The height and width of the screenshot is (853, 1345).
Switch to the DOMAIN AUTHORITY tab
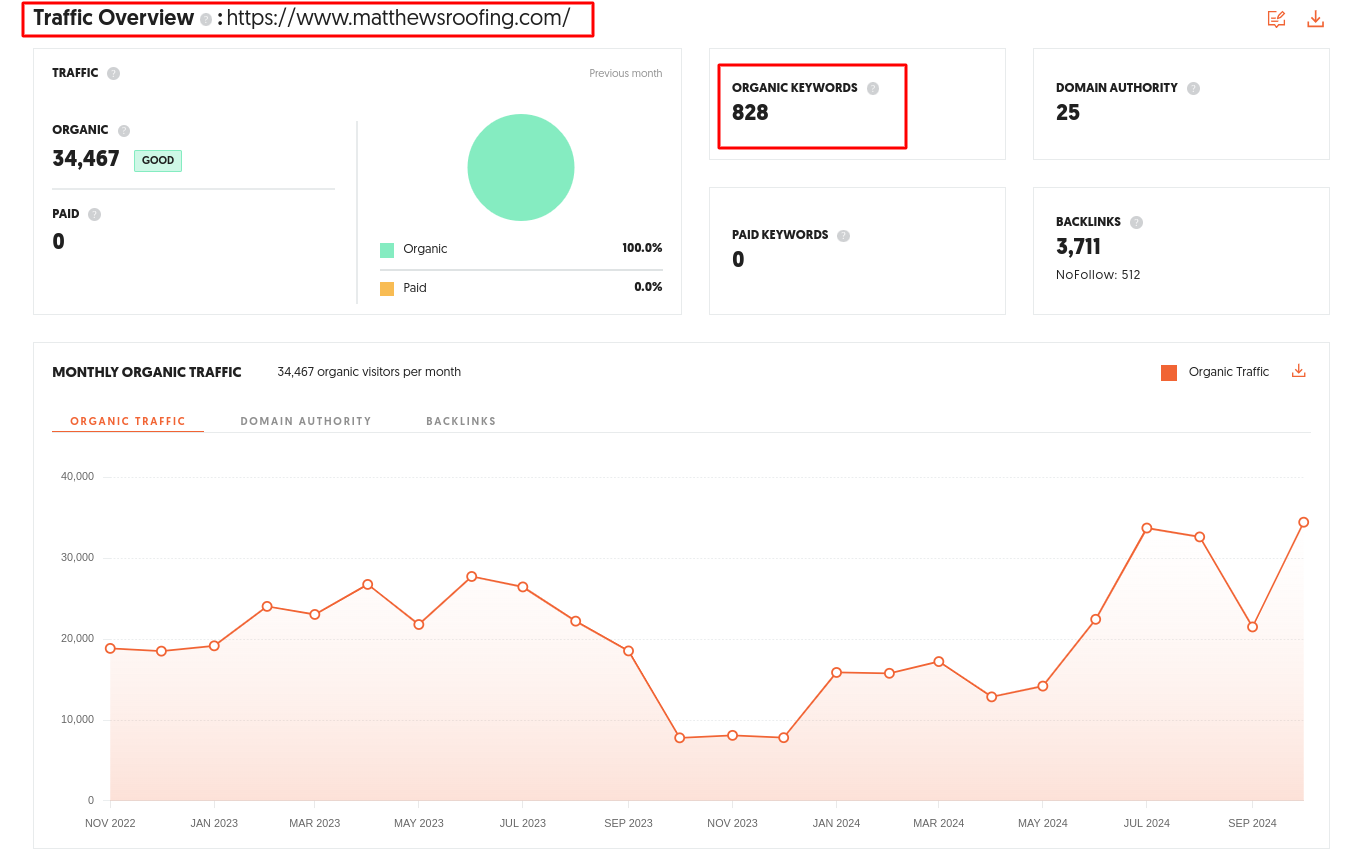(306, 421)
